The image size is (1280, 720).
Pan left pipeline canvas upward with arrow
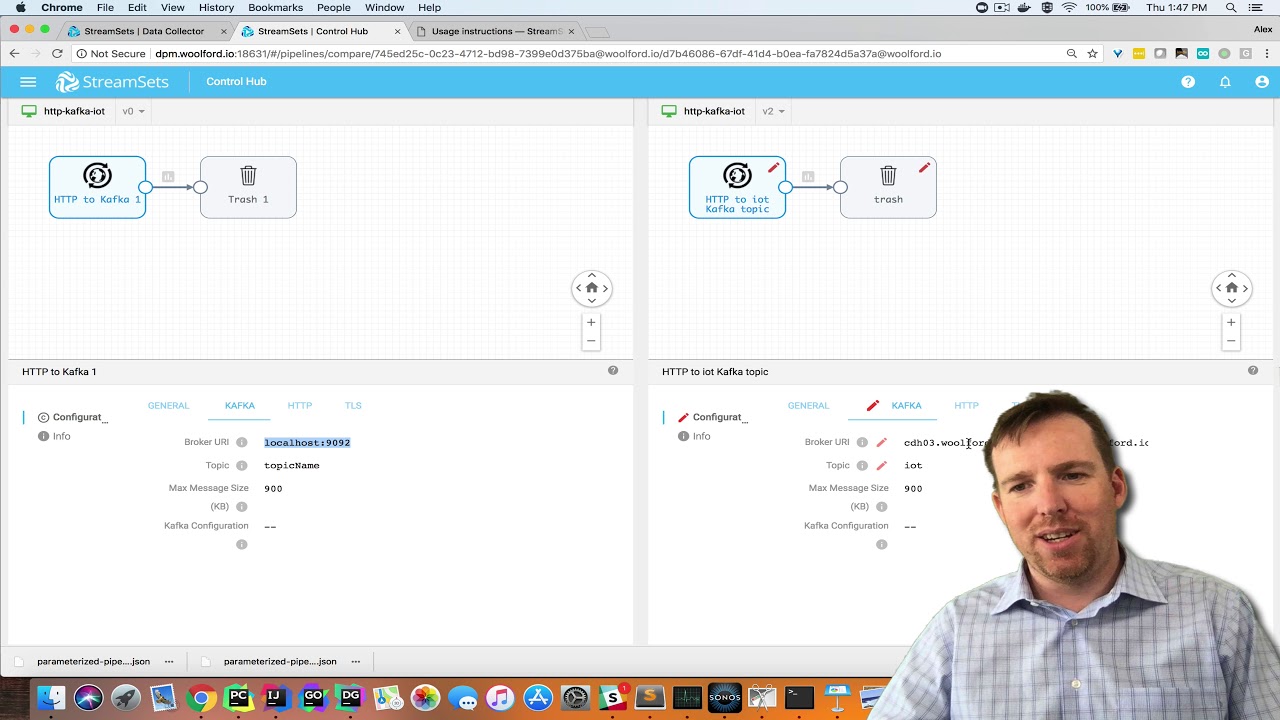click(591, 275)
